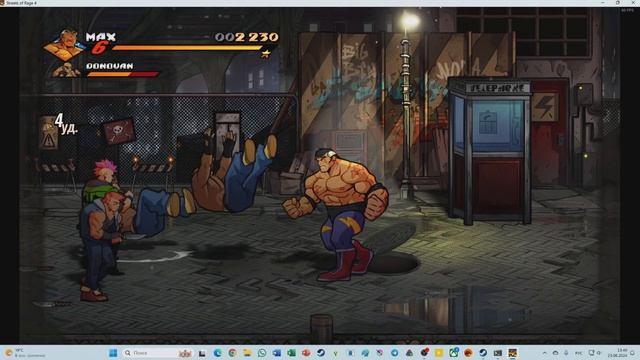This screenshot has height=360, width=640.
Task: Click the skull and crossbones sign
Action: [x=118, y=131]
